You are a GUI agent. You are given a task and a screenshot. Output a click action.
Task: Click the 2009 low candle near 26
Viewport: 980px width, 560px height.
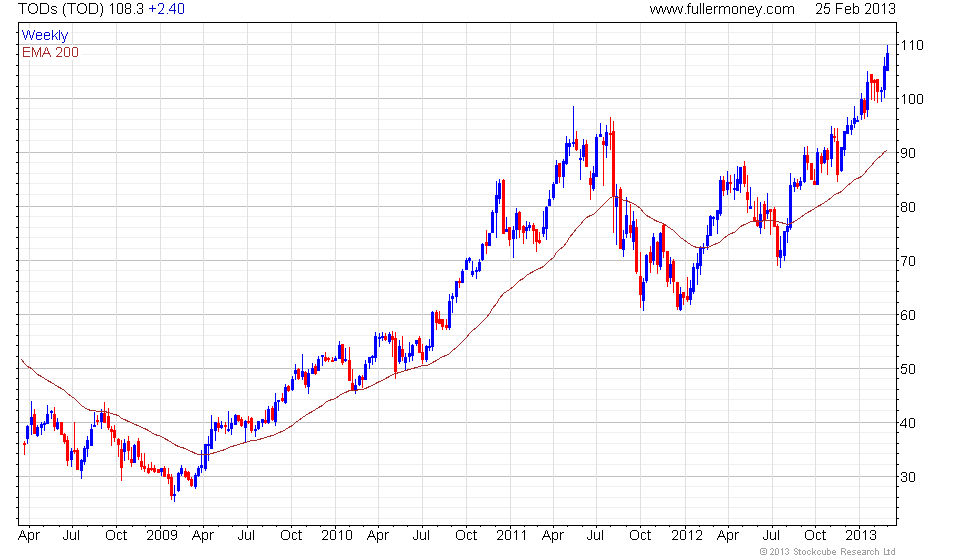point(174,491)
